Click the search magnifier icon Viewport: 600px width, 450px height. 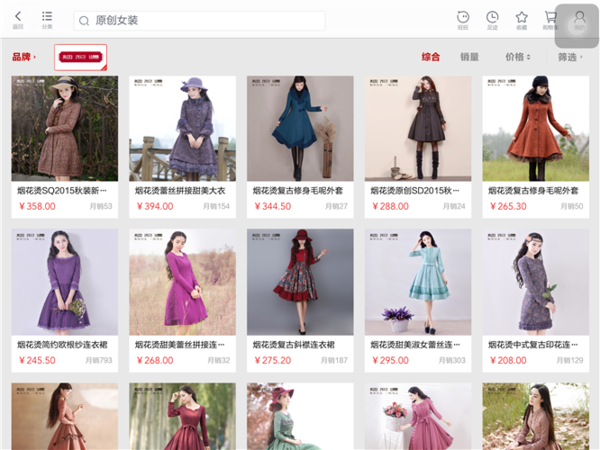coord(84,21)
